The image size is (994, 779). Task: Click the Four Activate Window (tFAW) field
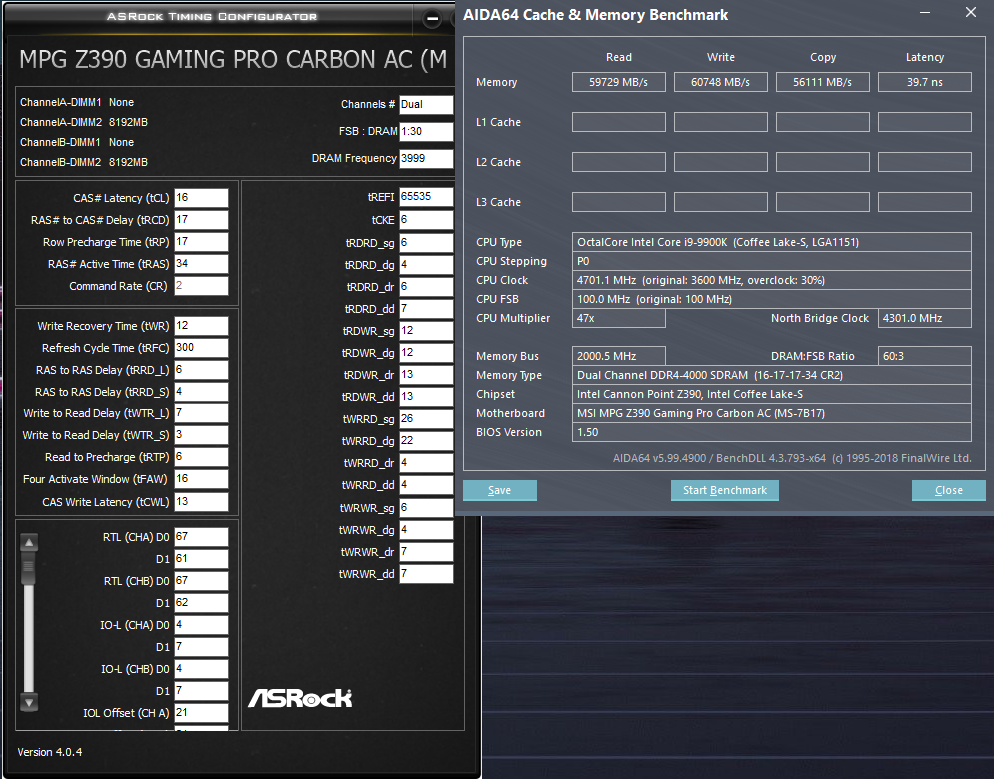click(201, 479)
